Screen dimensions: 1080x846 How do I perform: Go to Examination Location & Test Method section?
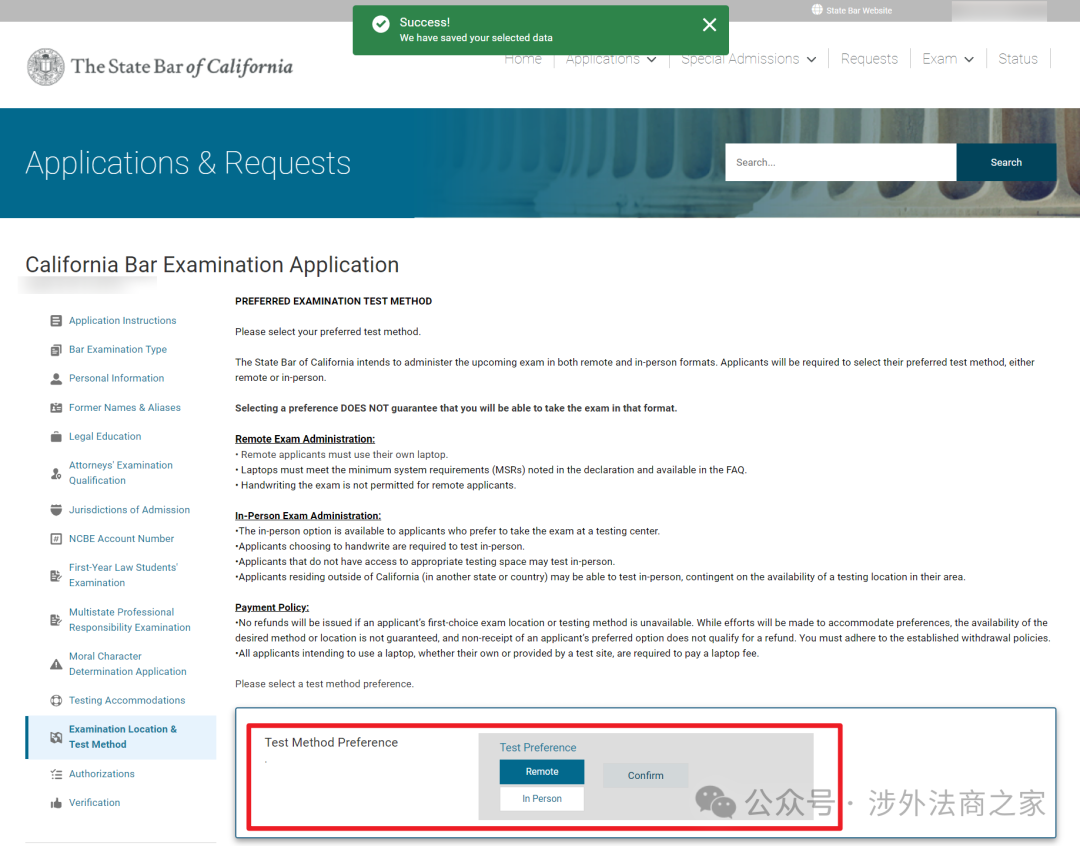123,737
